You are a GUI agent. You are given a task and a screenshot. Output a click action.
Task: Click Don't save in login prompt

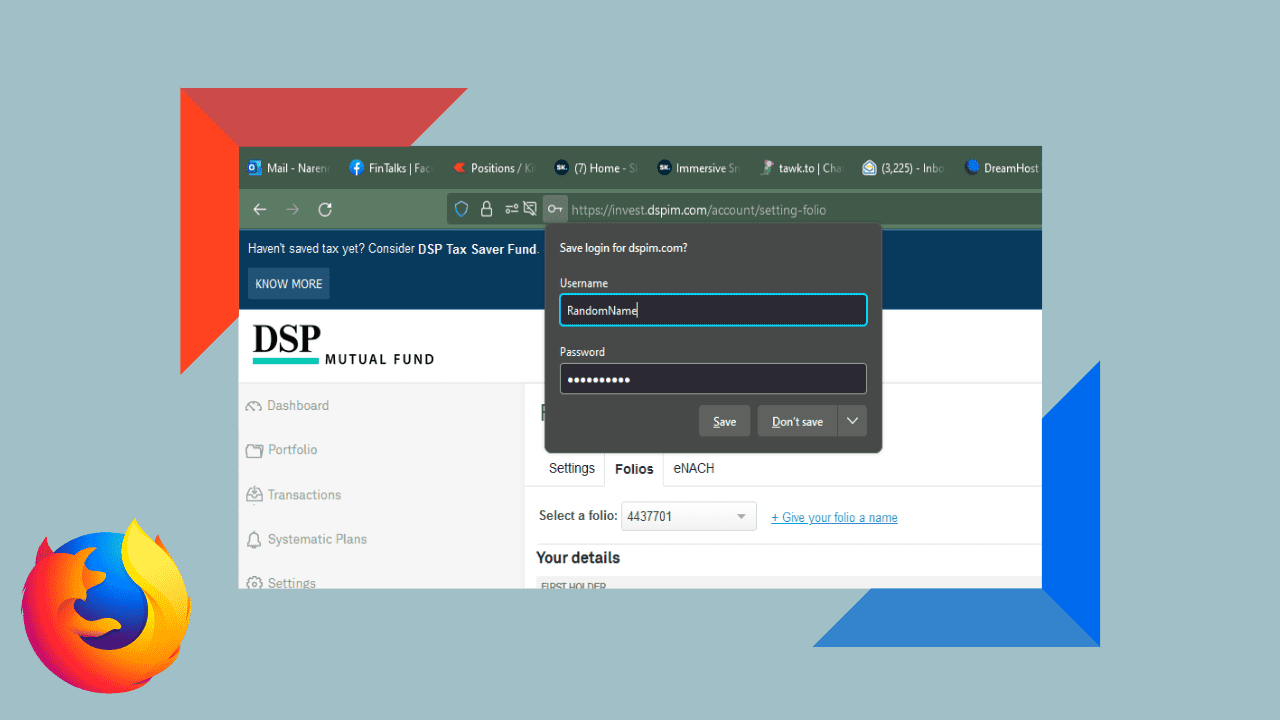[797, 421]
